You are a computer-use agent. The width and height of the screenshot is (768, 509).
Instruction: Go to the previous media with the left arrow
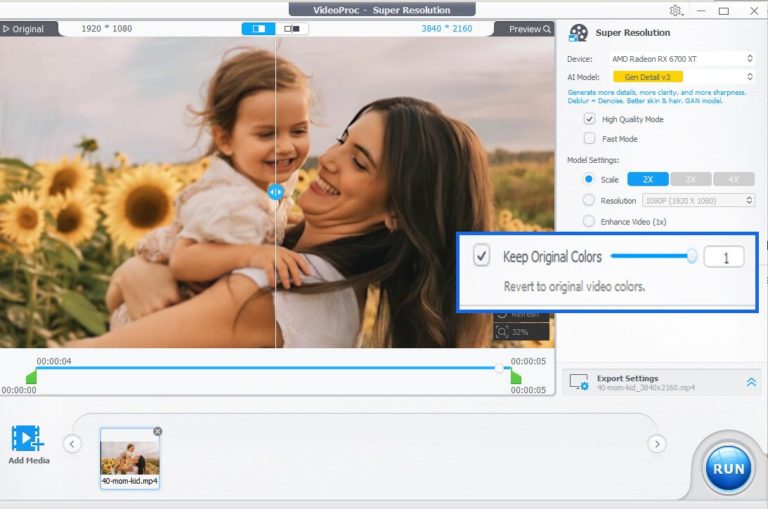click(72, 444)
